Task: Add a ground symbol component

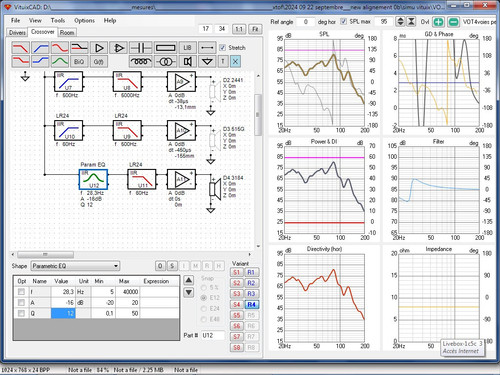Action: [x=207, y=61]
